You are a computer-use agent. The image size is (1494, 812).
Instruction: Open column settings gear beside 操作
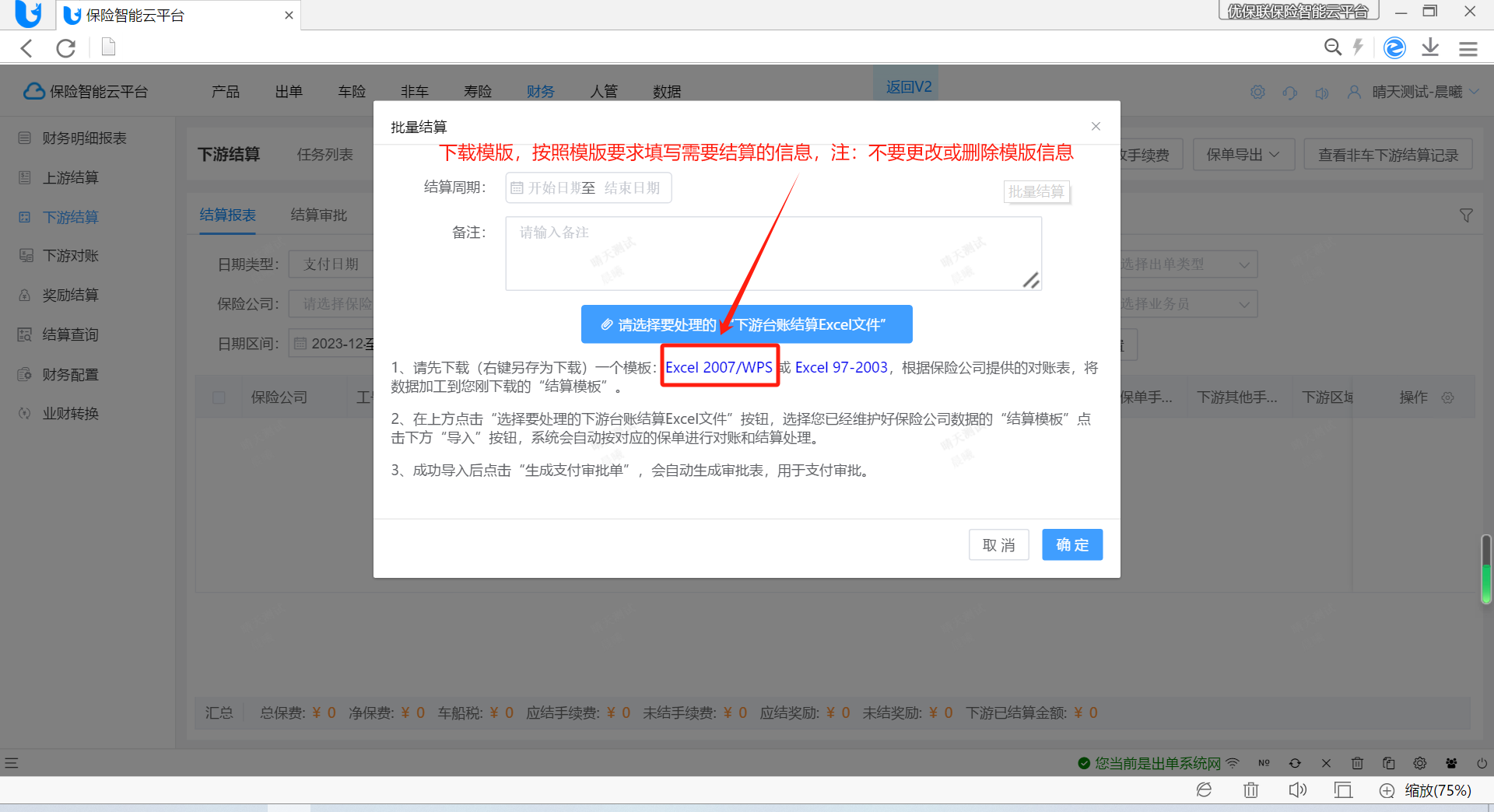tap(1447, 397)
